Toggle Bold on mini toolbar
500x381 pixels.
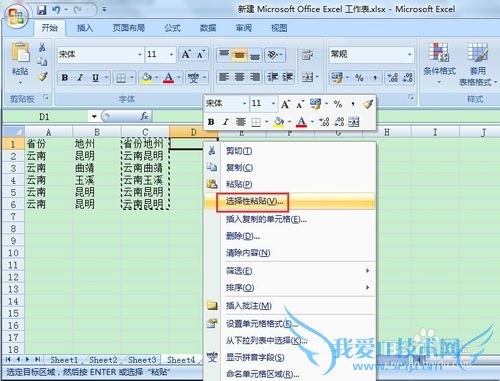click(x=211, y=122)
